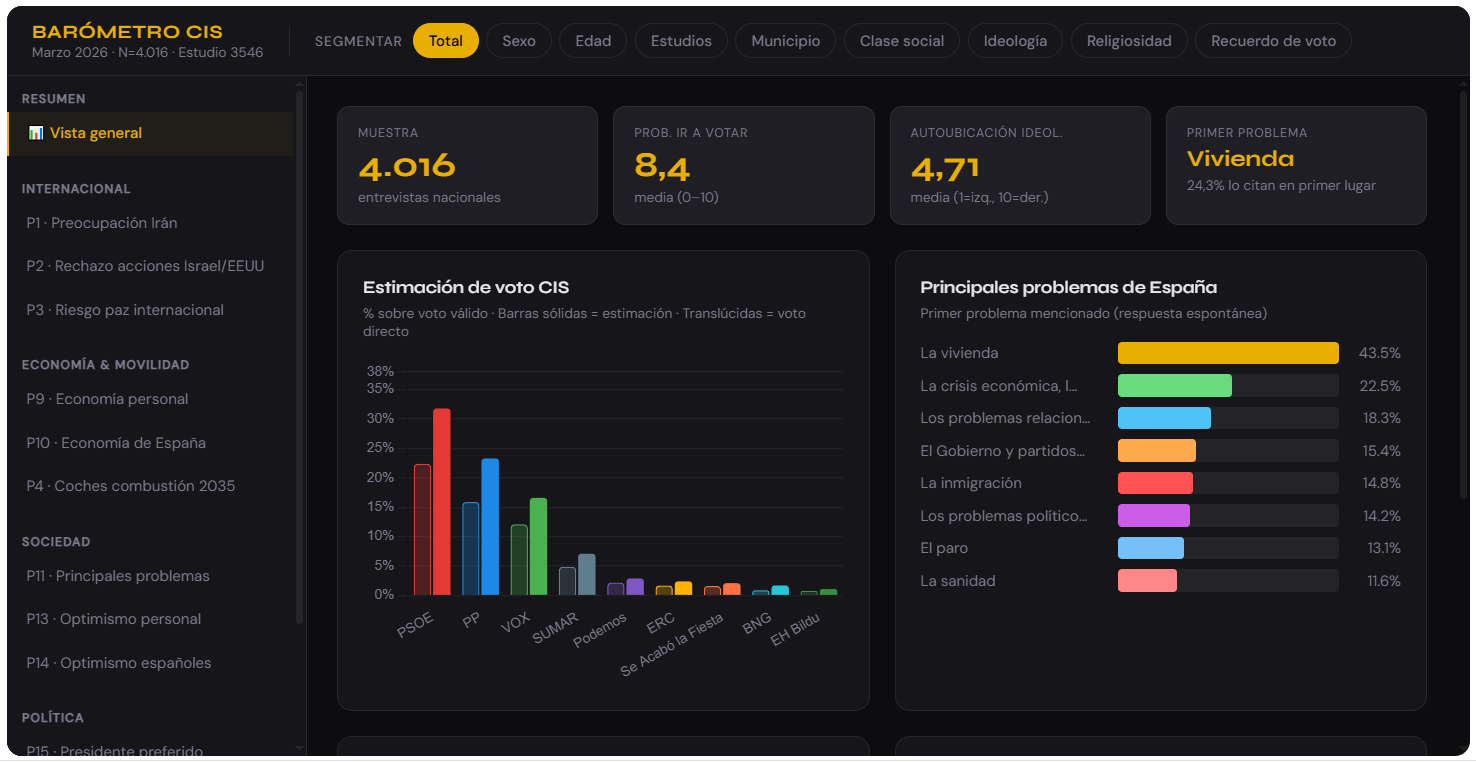Open P9 Economía personal question
Screen dimensions: 1476x762
click(107, 399)
